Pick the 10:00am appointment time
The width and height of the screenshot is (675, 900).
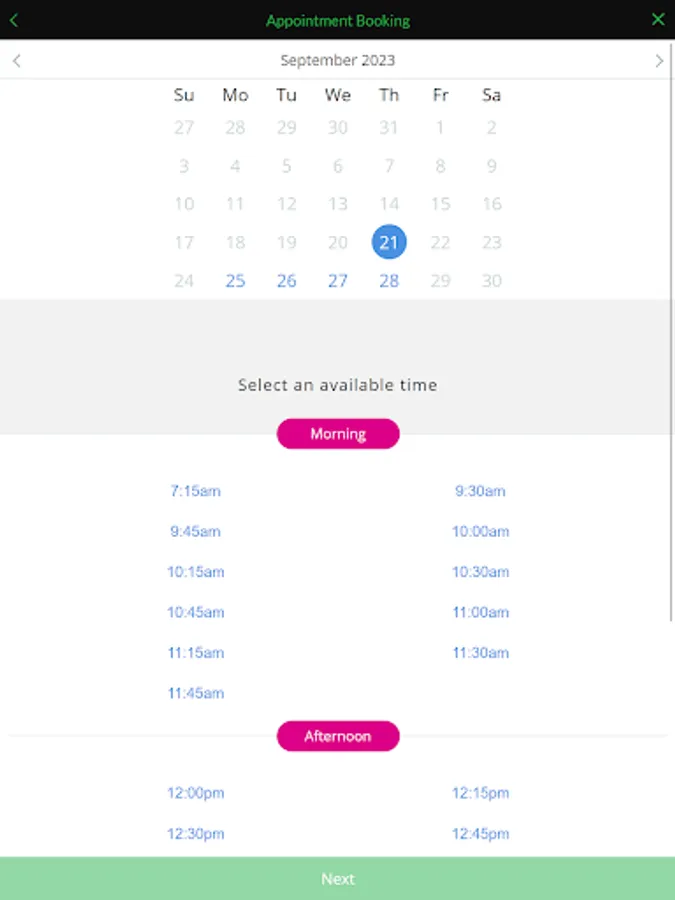[x=480, y=532]
